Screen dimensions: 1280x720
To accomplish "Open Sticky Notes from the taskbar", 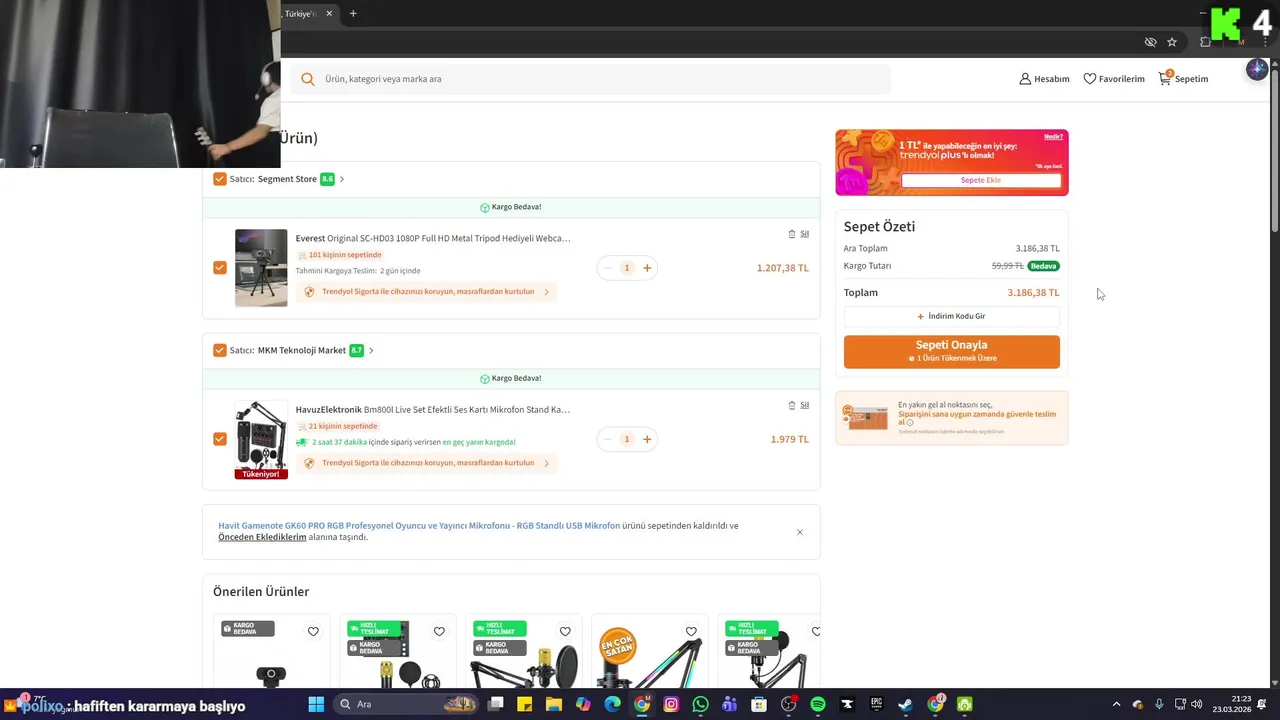I will point(524,704).
